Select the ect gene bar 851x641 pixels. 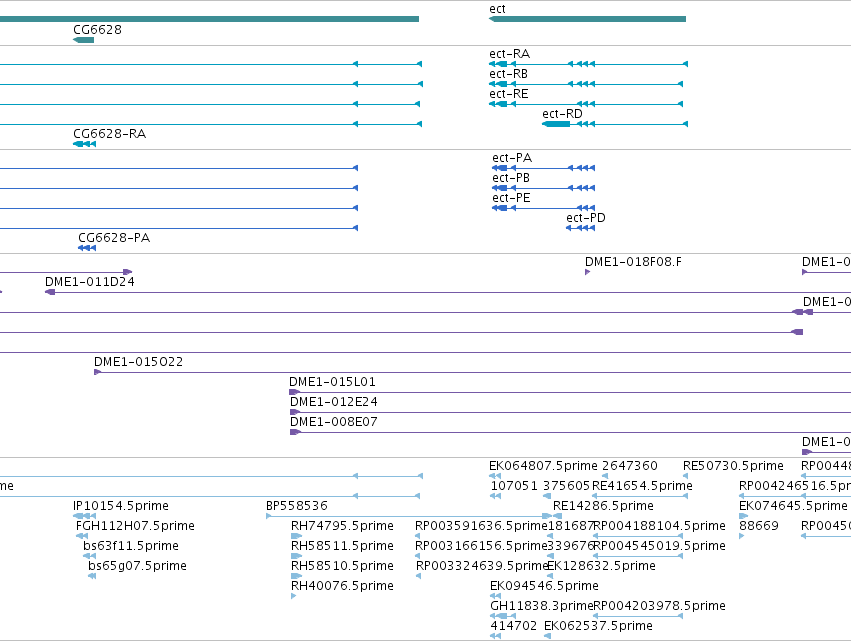(587, 19)
